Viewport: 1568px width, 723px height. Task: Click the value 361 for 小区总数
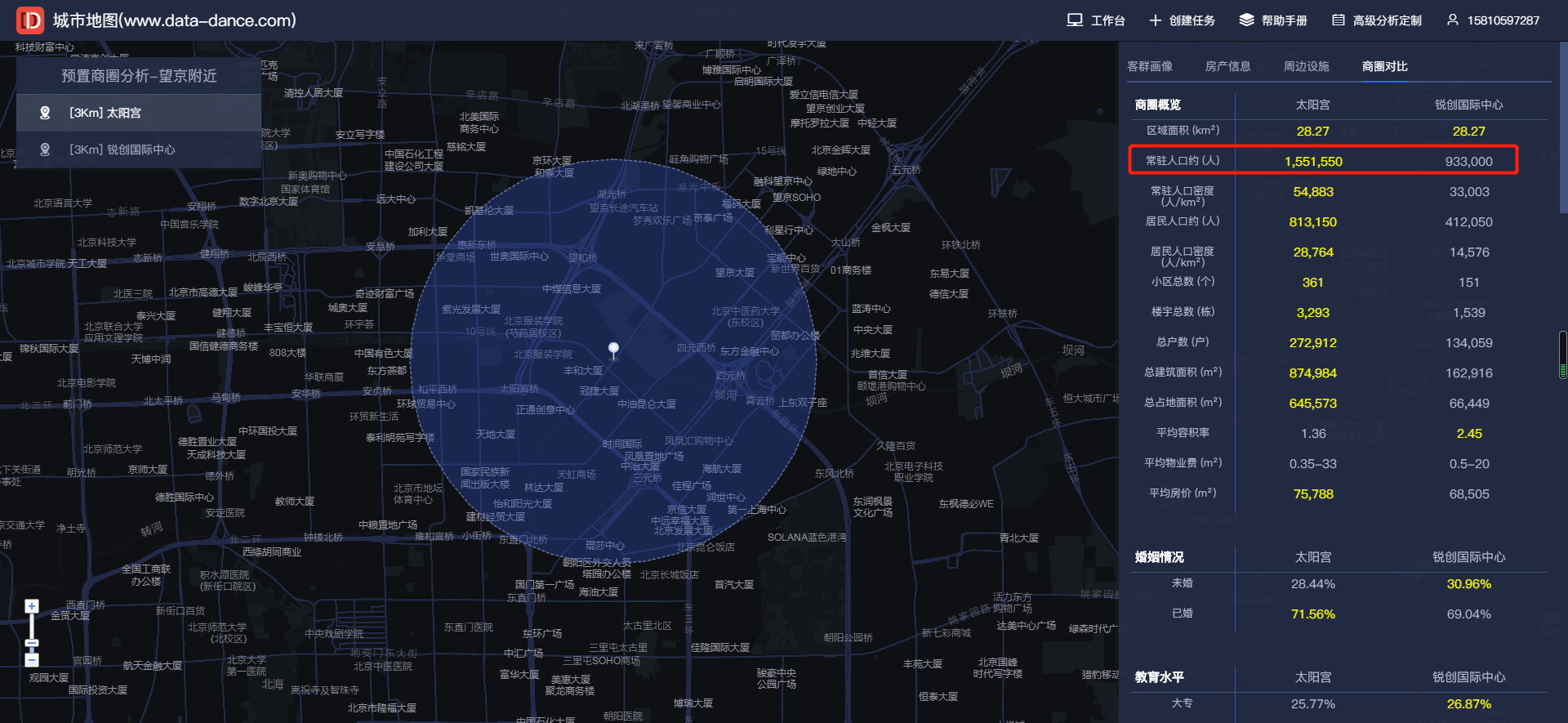(1313, 283)
